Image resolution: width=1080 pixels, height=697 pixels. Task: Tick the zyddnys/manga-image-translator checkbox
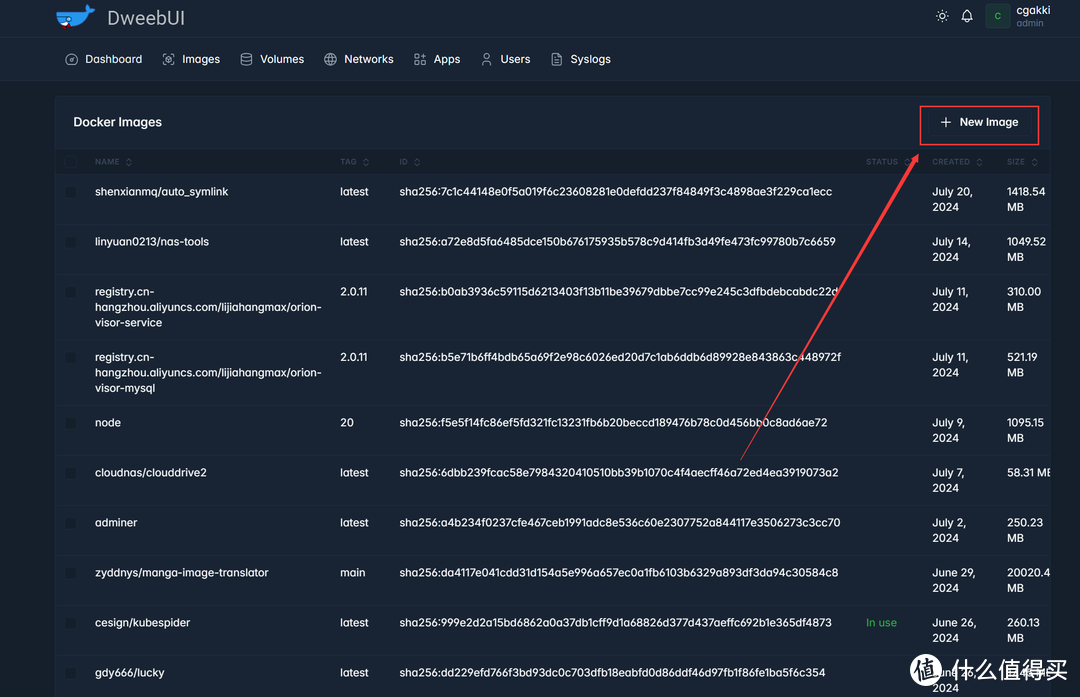[70, 573]
